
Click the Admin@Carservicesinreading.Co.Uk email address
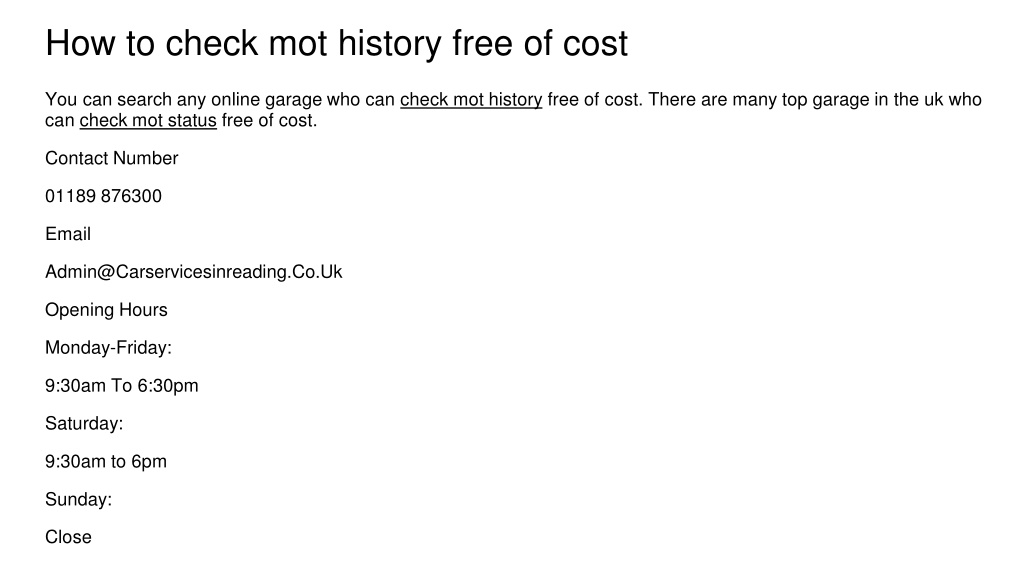coord(193,272)
